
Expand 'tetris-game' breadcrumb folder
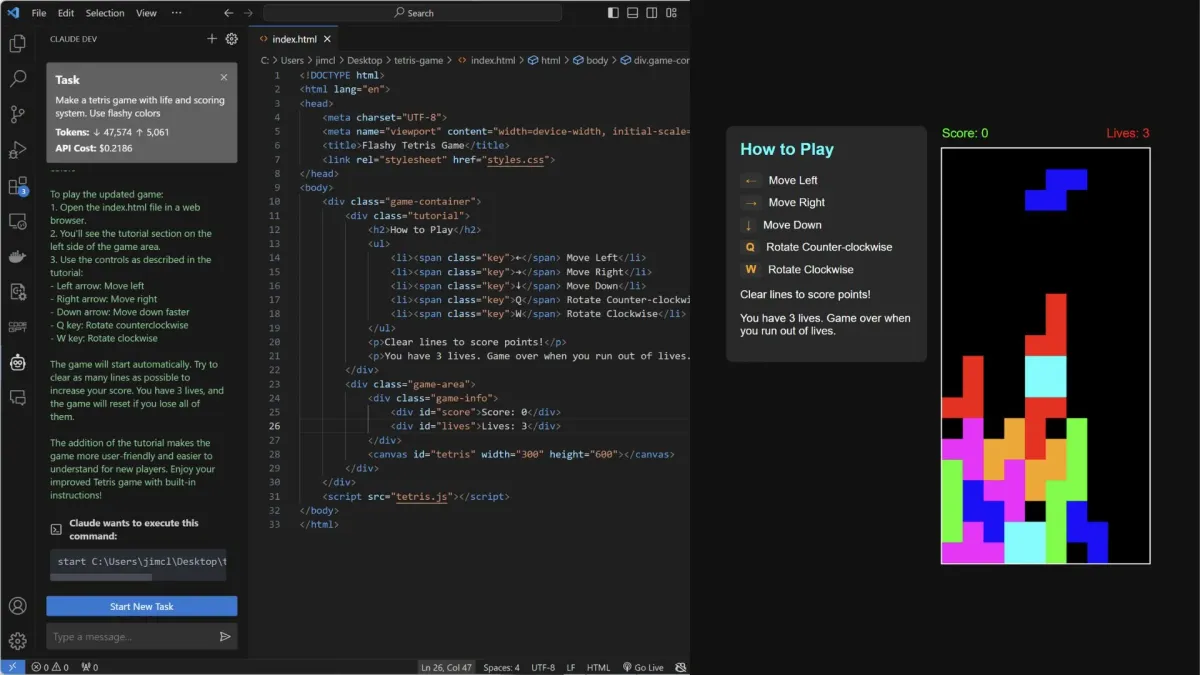click(418, 60)
